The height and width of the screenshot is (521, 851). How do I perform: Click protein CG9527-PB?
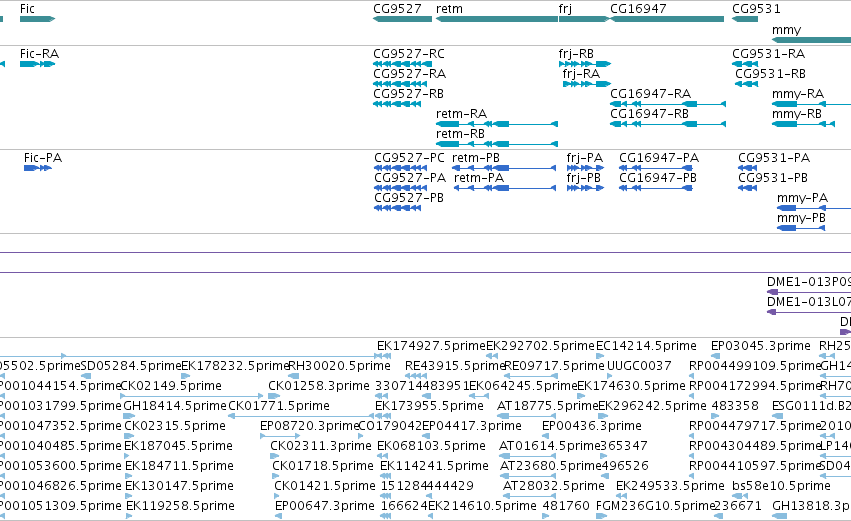(x=397, y=208)
